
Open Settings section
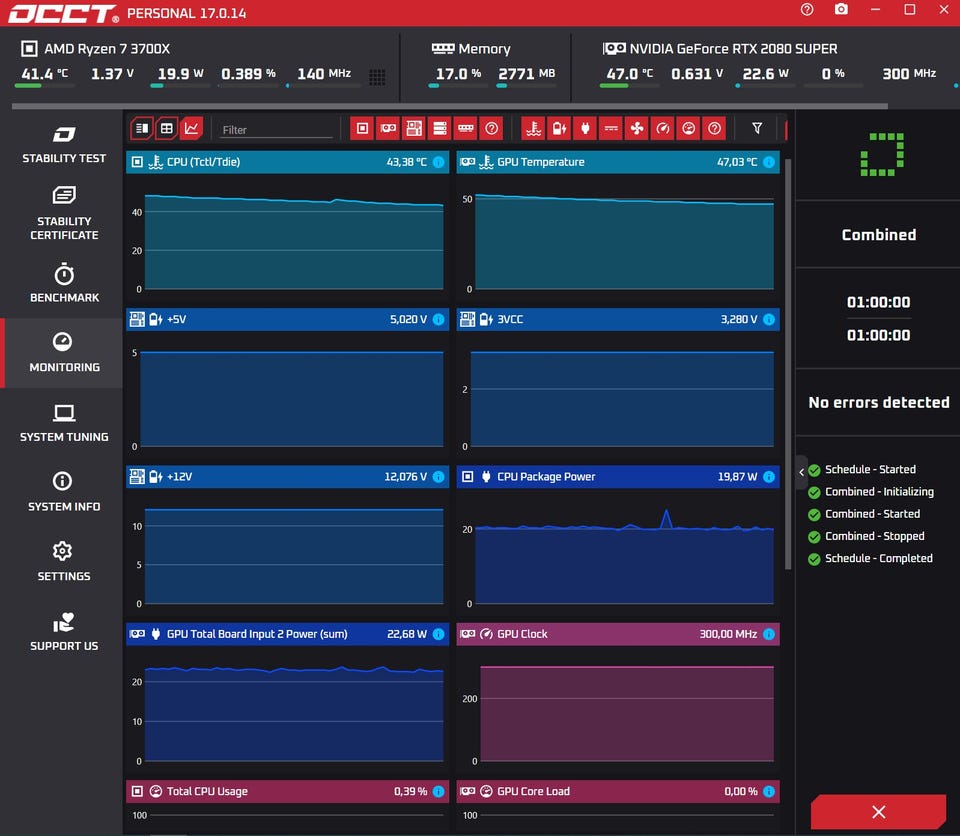[x=64, y=562]
